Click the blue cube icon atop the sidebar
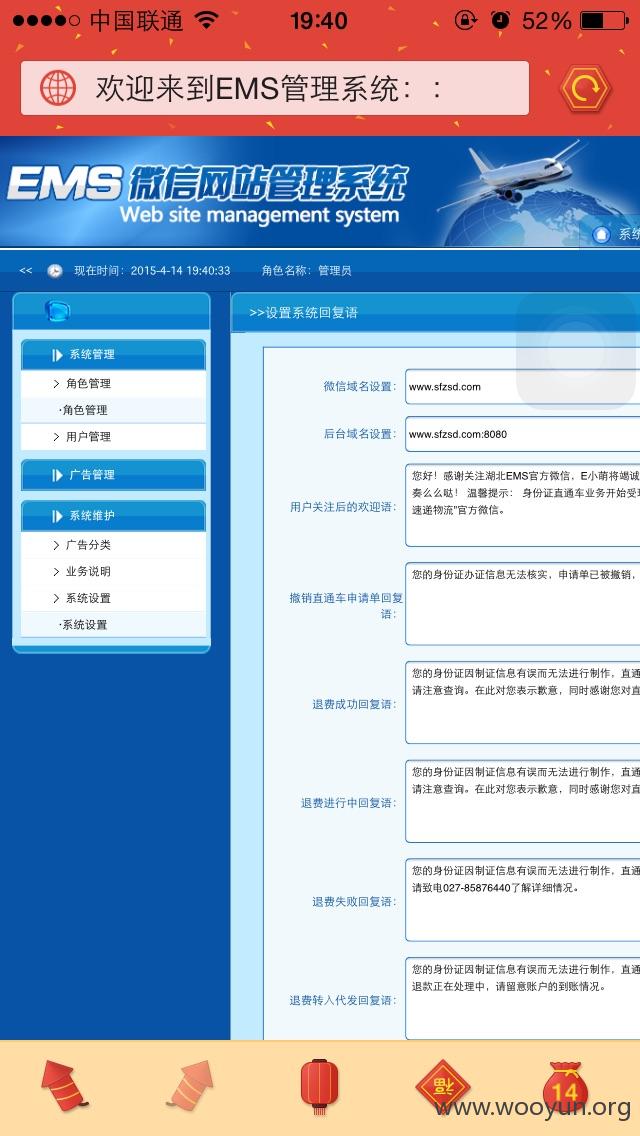The width and height of the screenshot is (640, 1136). tap(57, 312)
